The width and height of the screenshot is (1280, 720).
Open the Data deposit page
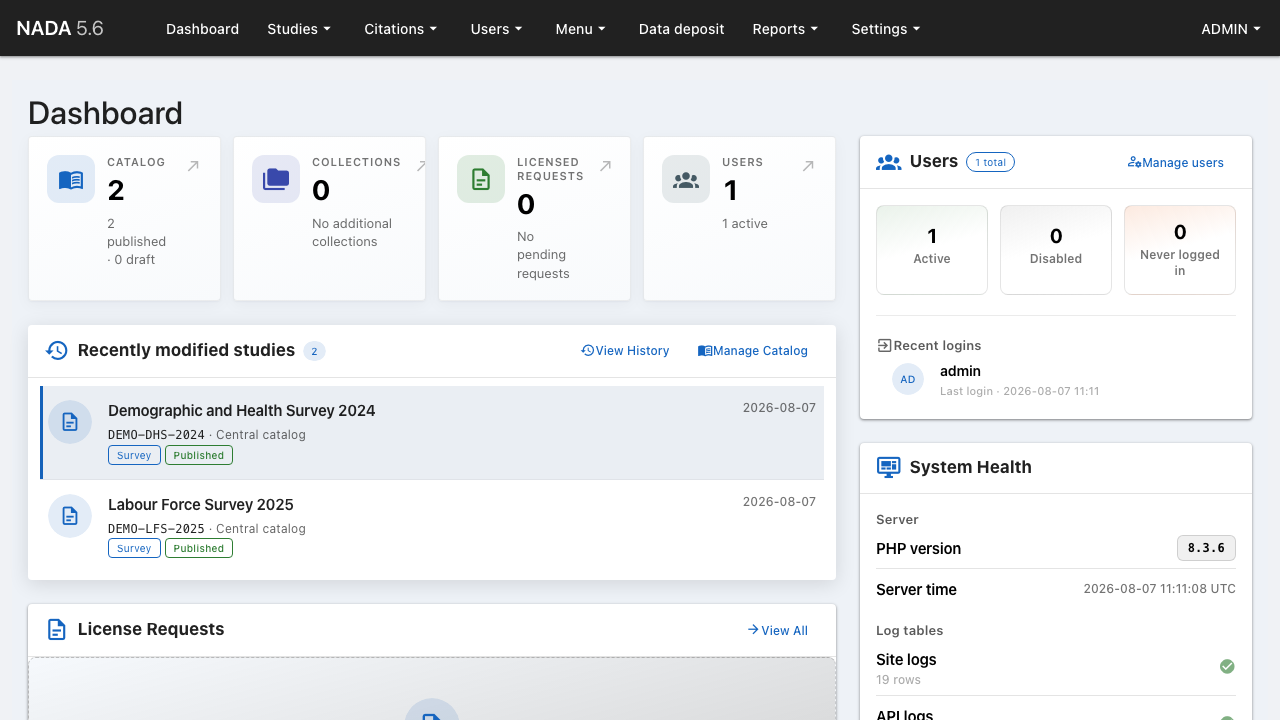click(x=682, y=29)
